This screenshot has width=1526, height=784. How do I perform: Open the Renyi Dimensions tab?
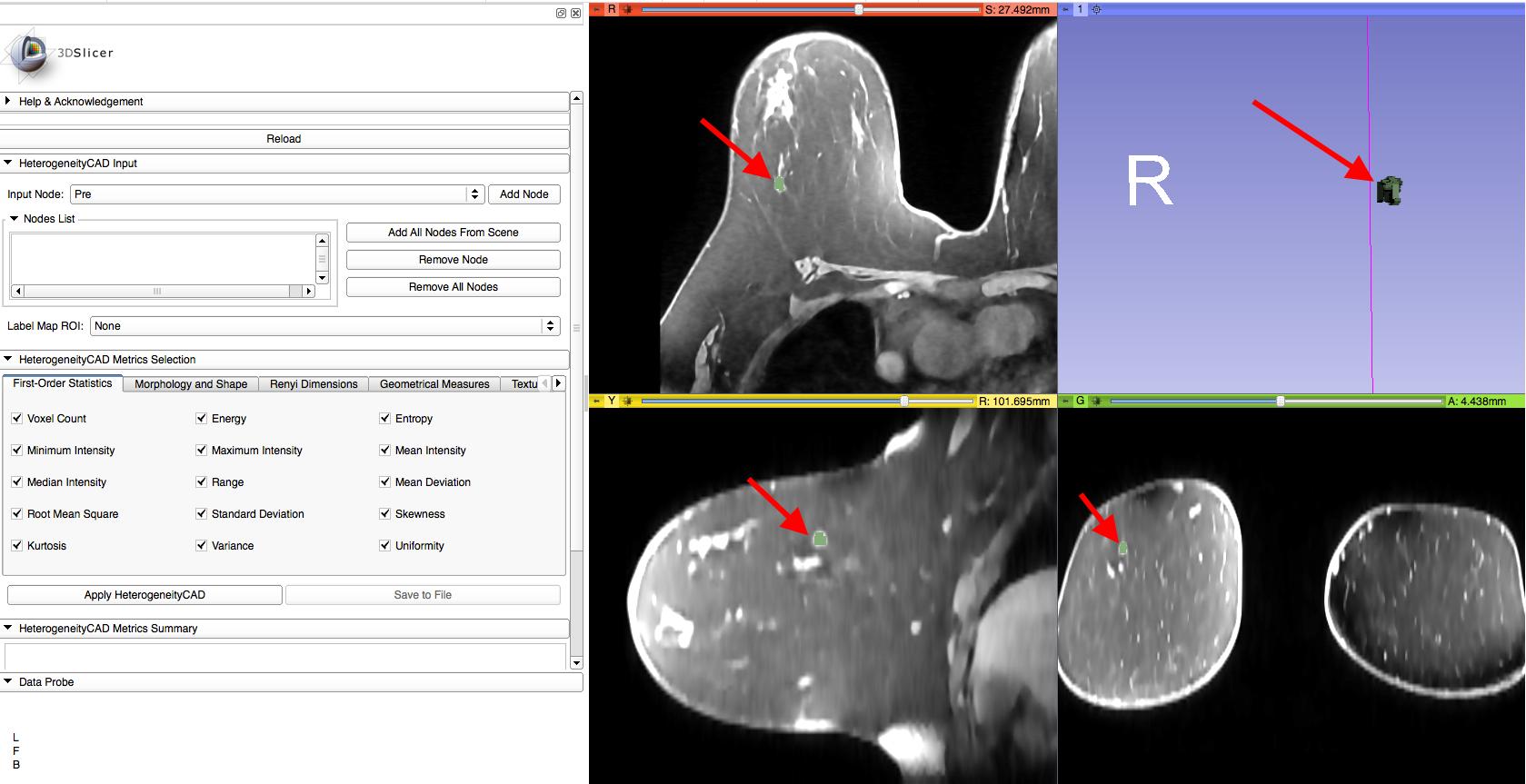coord(314,384)
